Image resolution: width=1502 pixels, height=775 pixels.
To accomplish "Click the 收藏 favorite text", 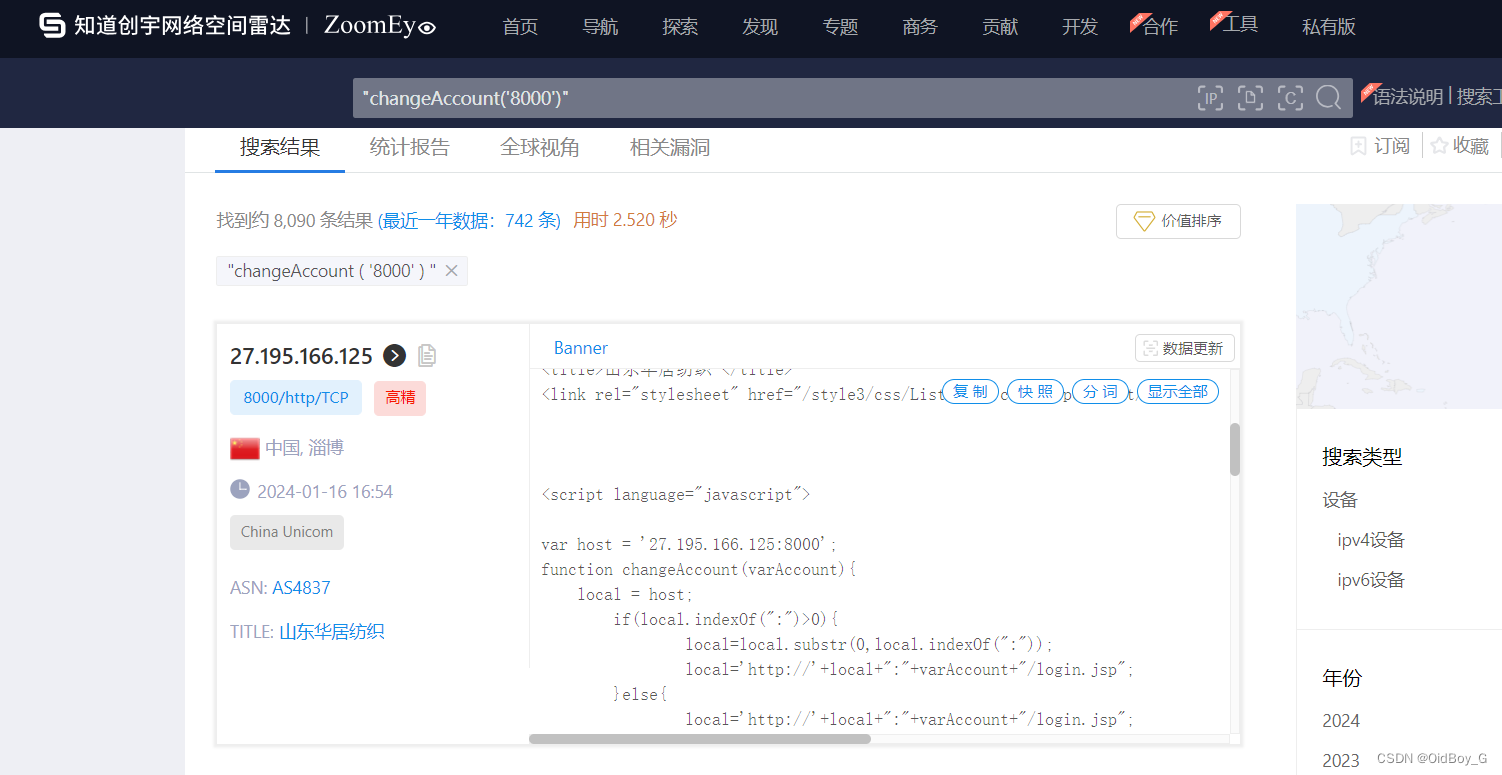I will 1471,146.
